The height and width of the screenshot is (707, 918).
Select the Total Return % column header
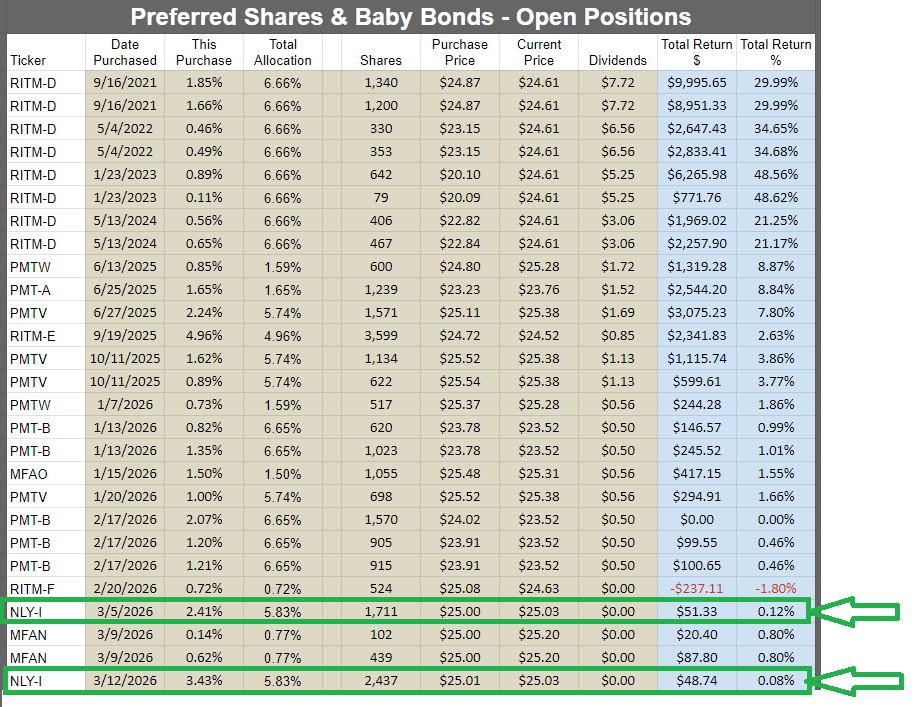point(776,52)
